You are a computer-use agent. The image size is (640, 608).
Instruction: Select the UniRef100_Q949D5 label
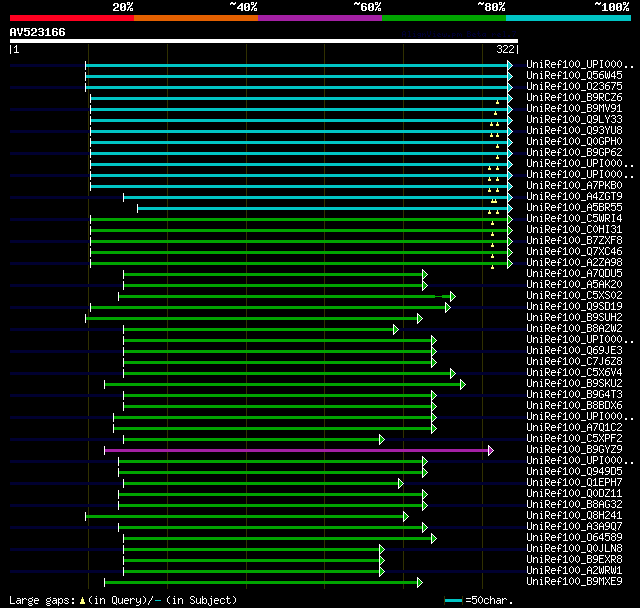tap(574, 472)
